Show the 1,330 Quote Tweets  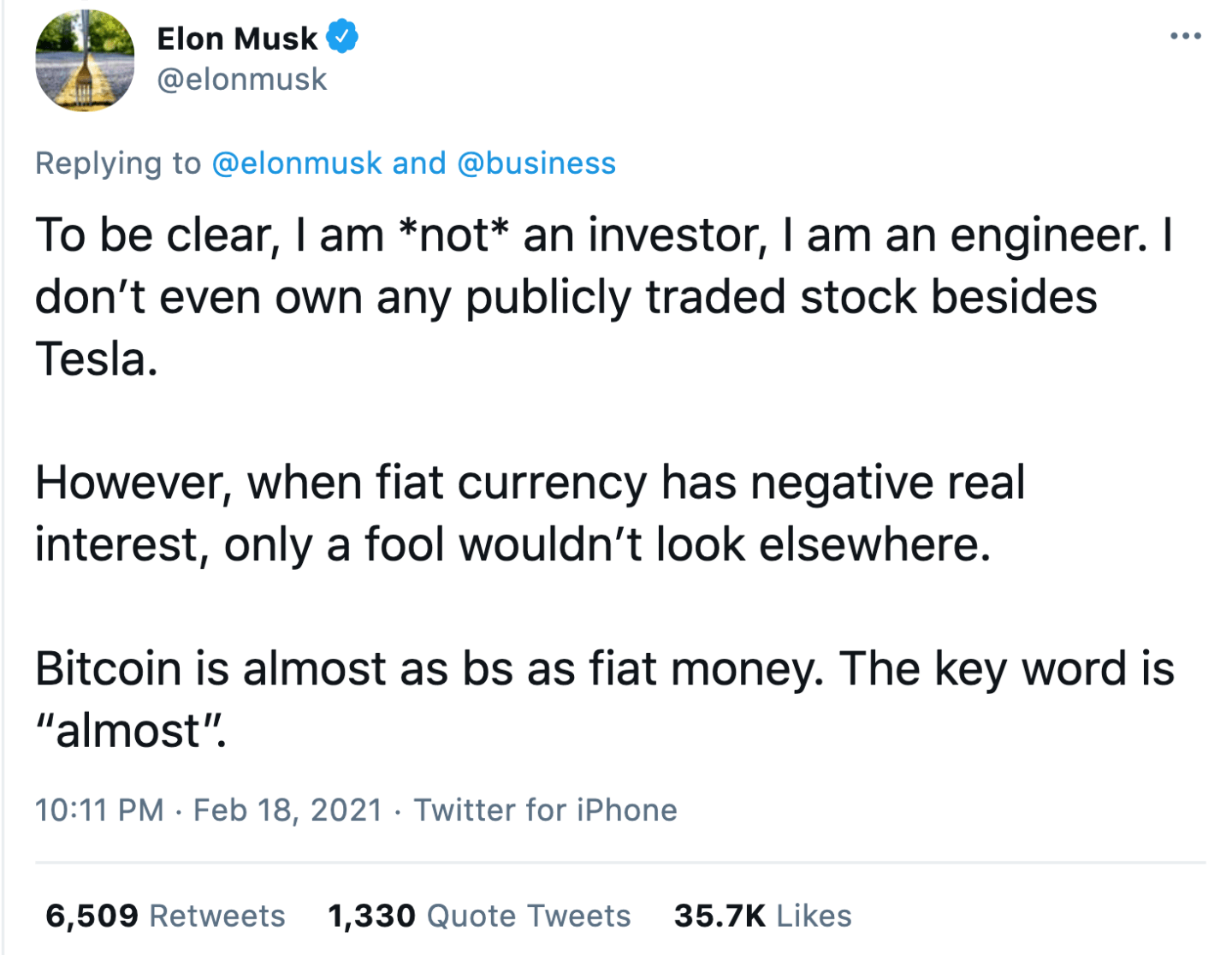(x=479, y=916)
